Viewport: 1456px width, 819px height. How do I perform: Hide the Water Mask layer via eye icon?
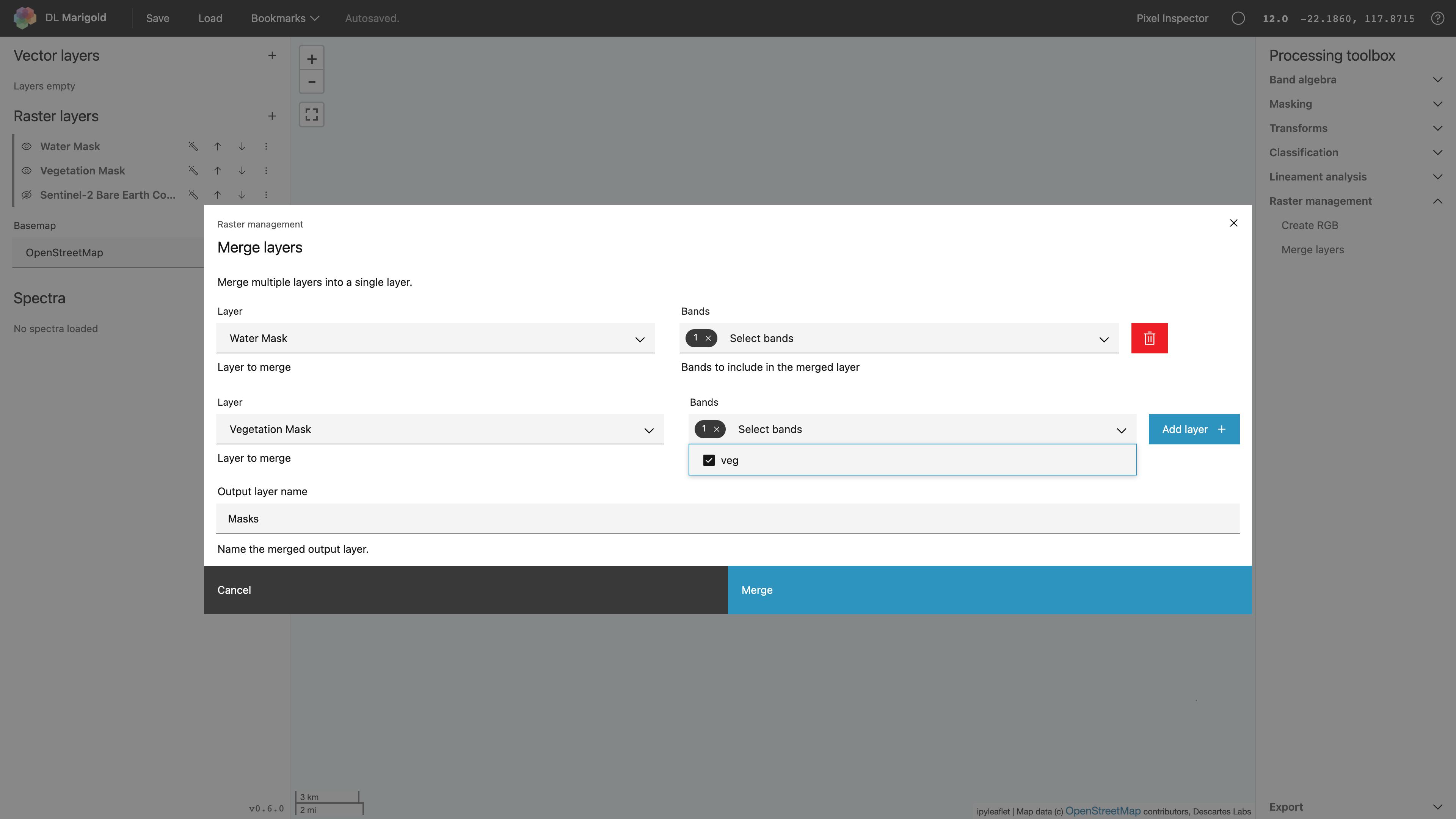point(27,146)
